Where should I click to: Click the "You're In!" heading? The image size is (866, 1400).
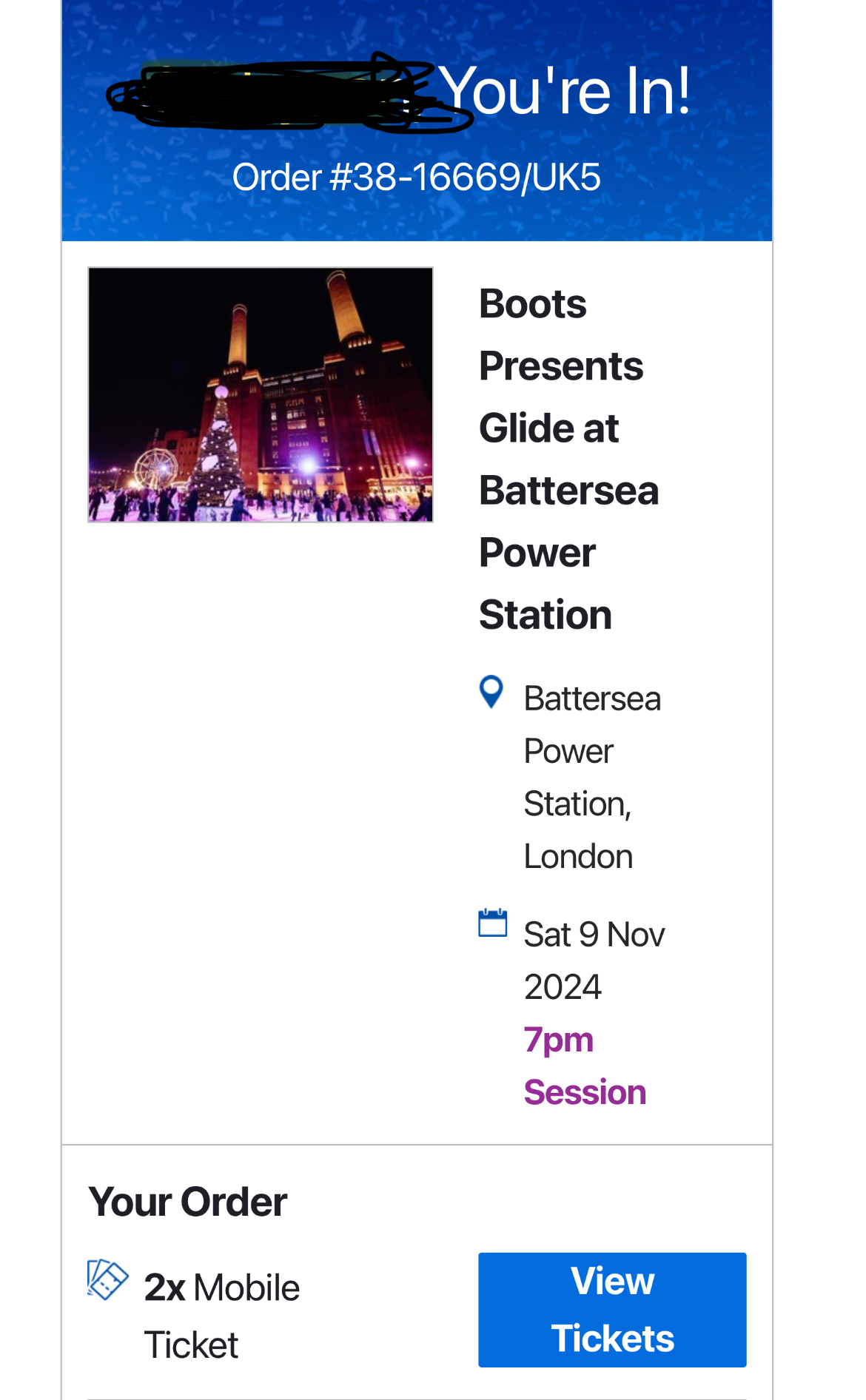tap(566, 91)
